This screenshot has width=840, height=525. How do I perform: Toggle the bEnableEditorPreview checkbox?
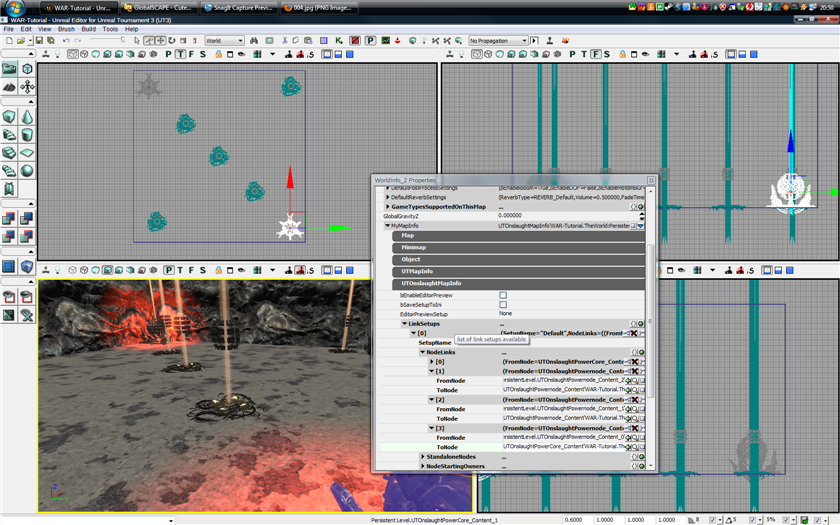coord(503,295)
